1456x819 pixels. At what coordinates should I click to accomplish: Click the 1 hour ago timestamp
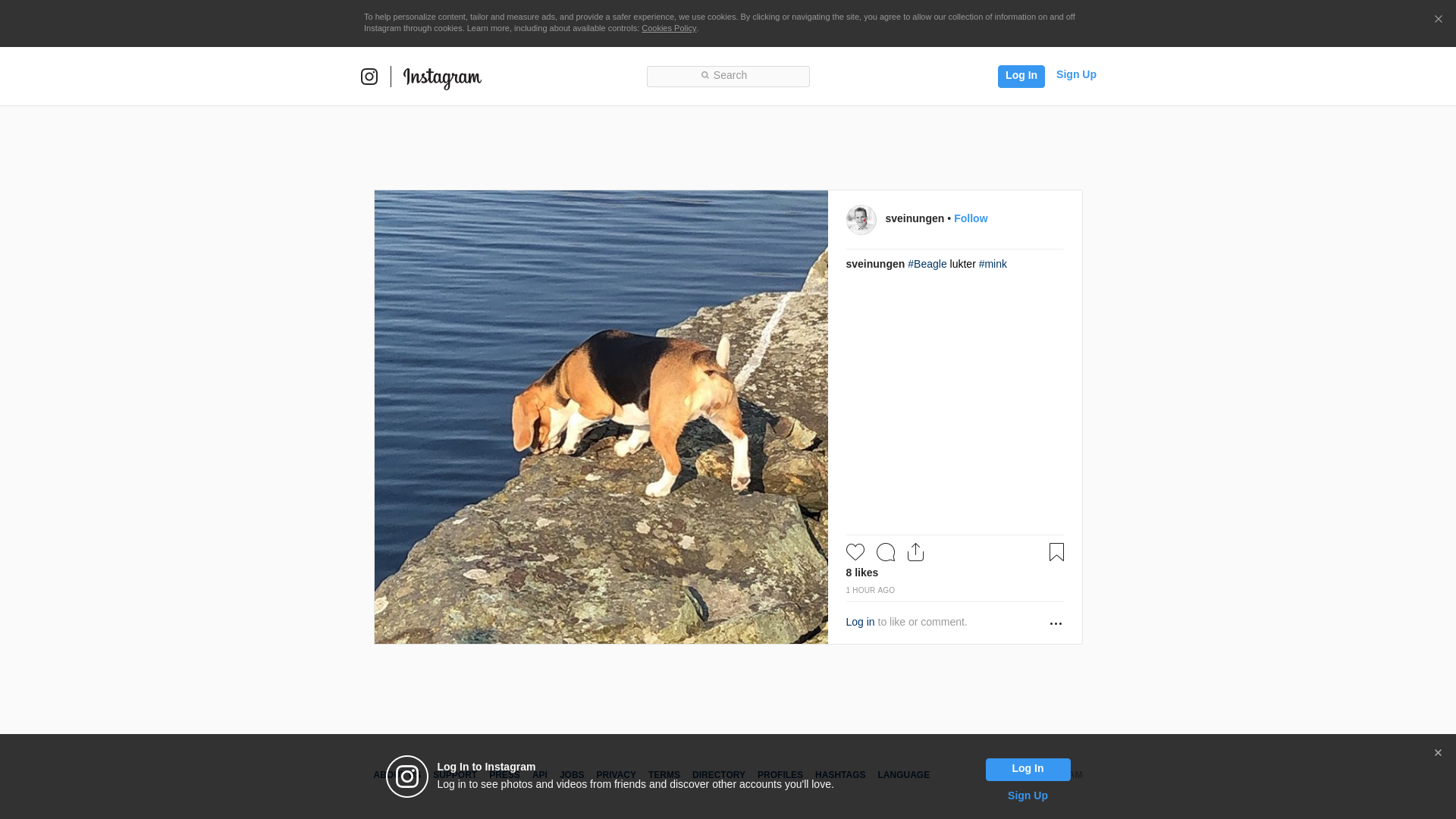pyautogui.click(x=871, y=590)
